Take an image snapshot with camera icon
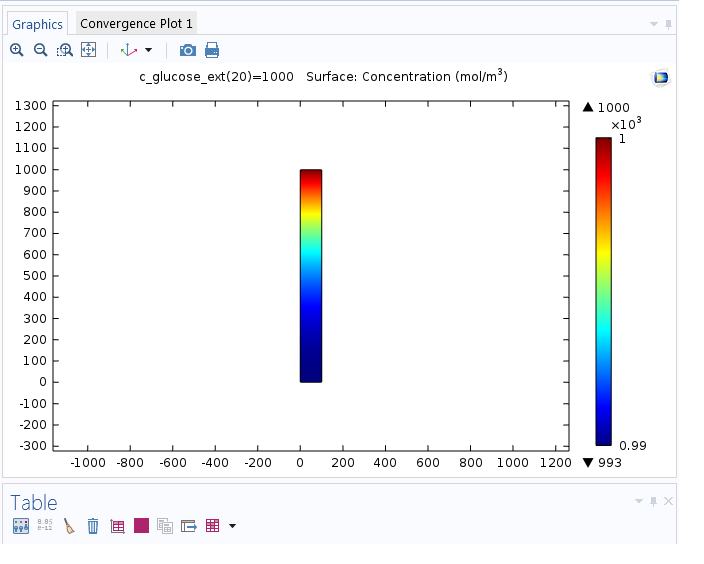The width and height of the screenshot is (704, 564). (x=187, y=50)
